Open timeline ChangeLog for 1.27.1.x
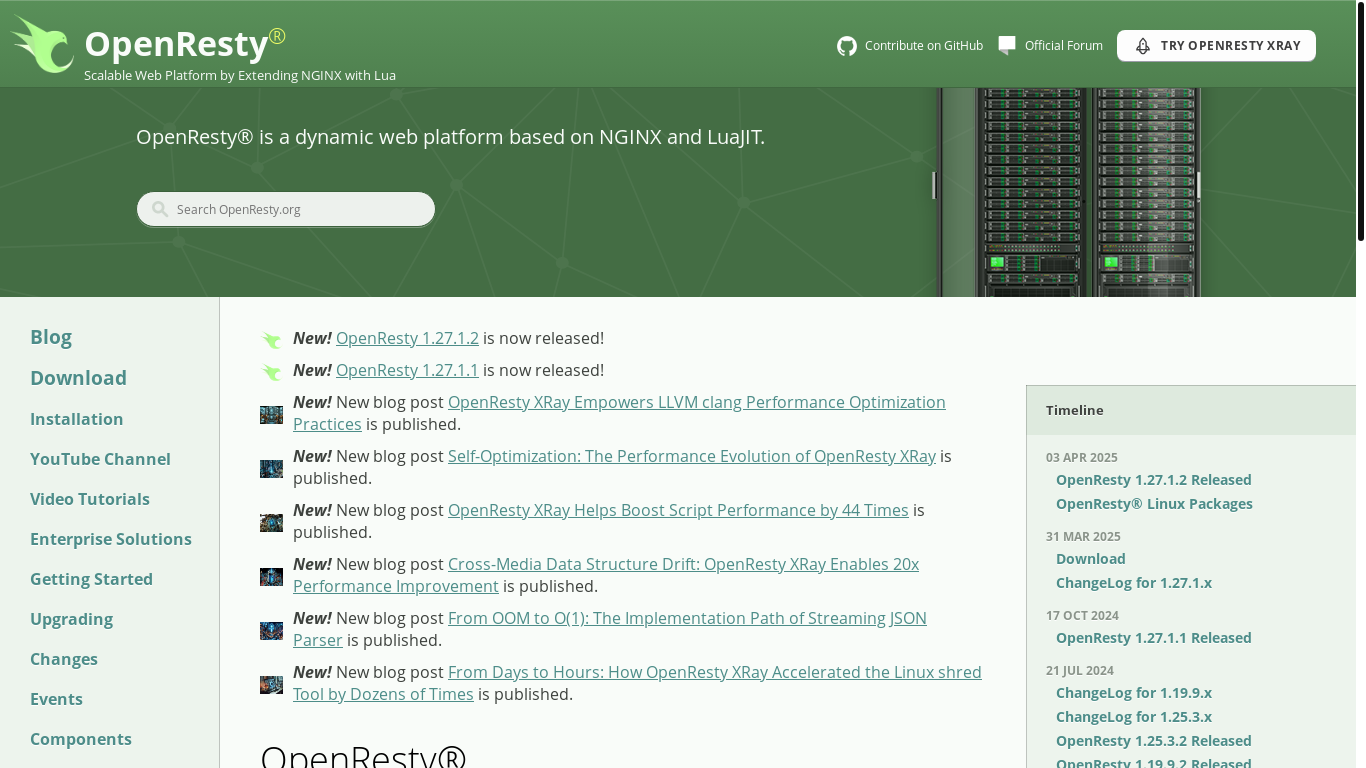Image resolution: width=1366 pixels, height=768 pixels. 1133,583
